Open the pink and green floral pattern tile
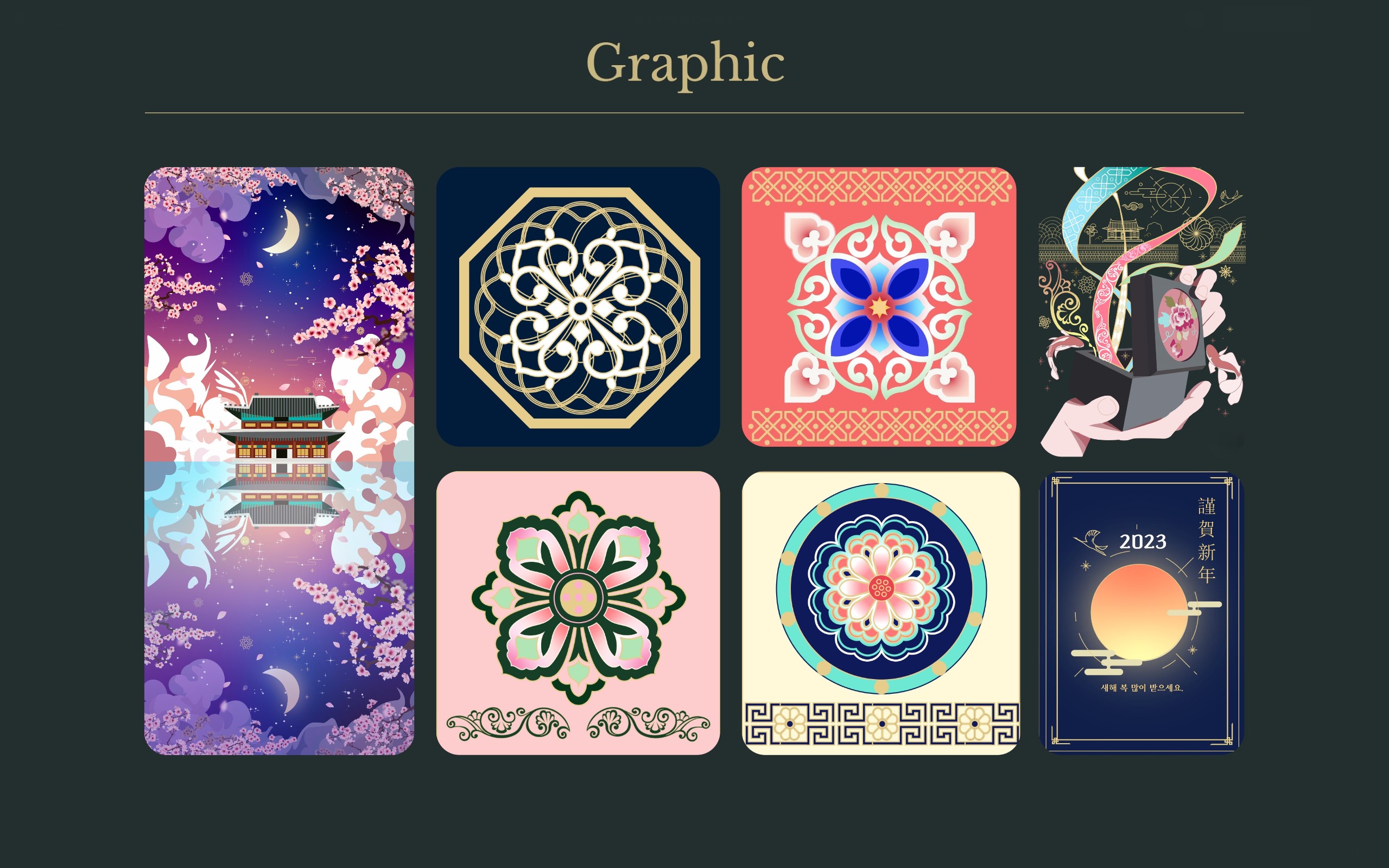The image size is (1389, 868). [x=578, y=612]
